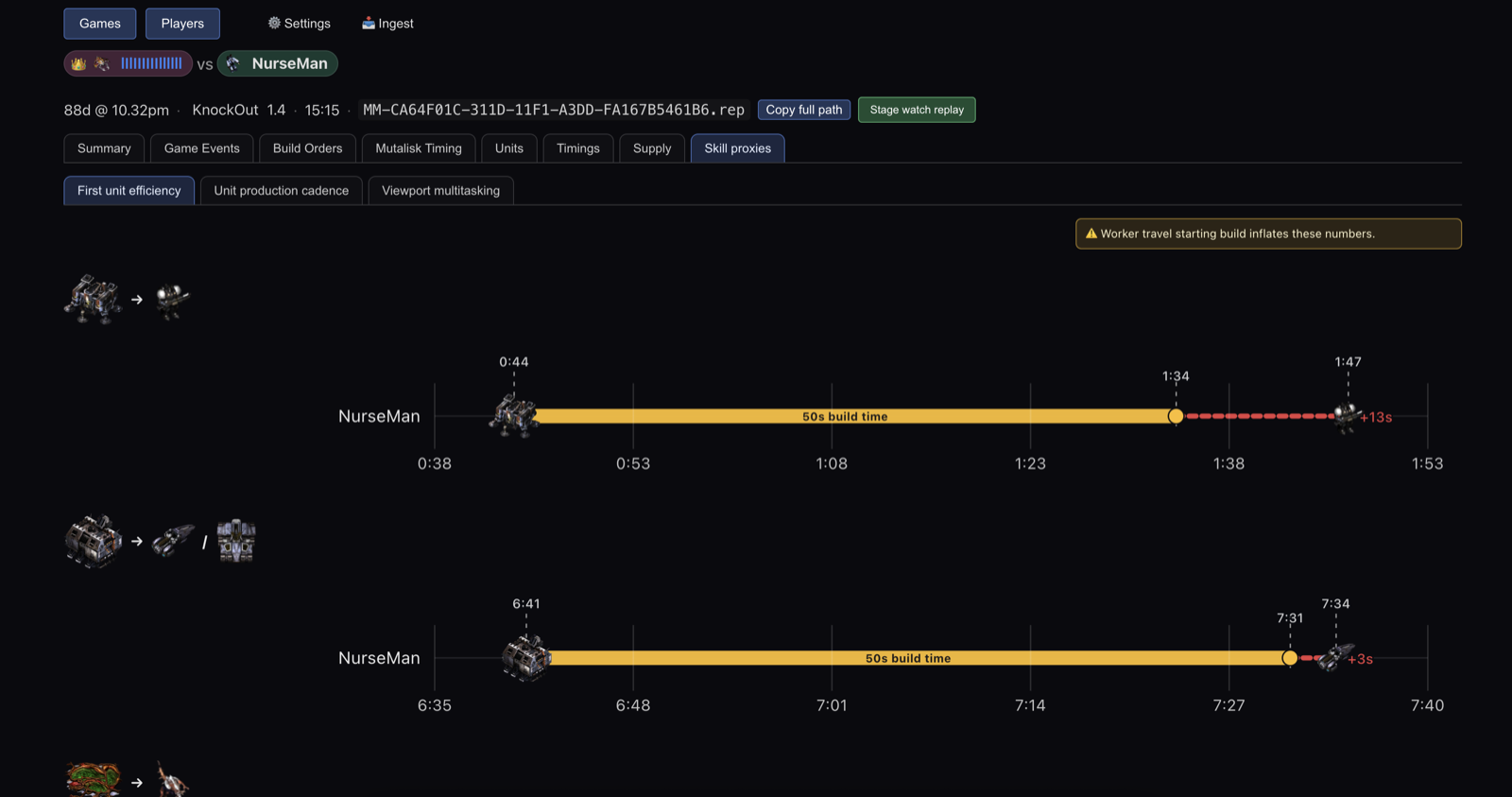The image size is (1512, 797).
Task: Open the Games page
Action: tap(99, 24)
